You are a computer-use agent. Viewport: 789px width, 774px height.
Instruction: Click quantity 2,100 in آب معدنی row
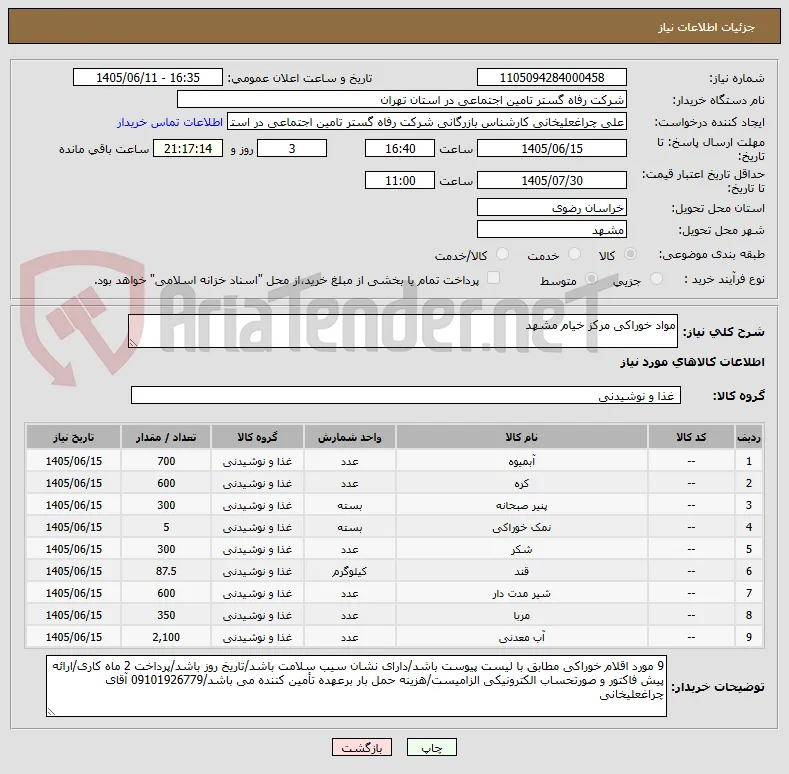pos(166,637)
